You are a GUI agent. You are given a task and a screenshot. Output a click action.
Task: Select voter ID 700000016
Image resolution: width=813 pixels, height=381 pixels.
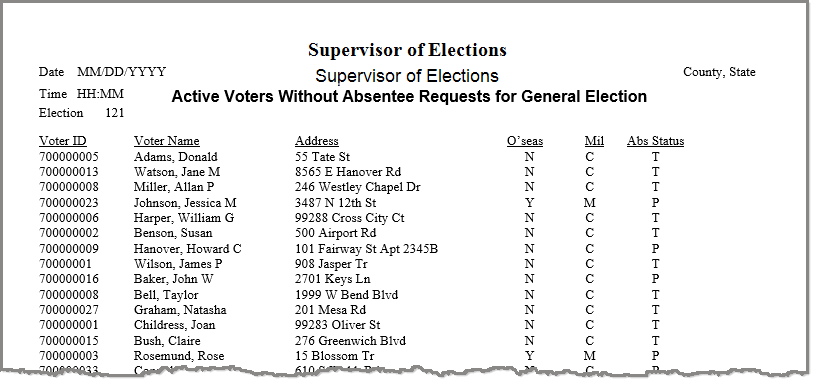(x=68, y=279)
